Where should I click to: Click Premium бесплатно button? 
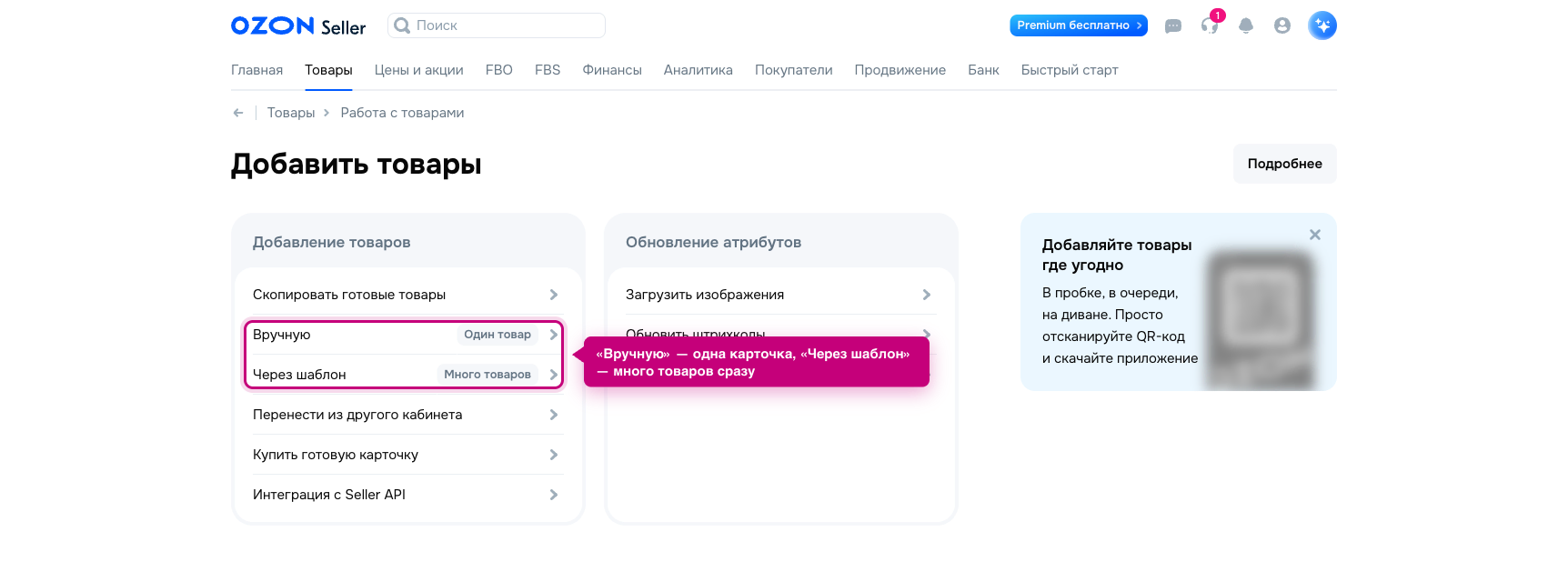(x=1079, y=25)
